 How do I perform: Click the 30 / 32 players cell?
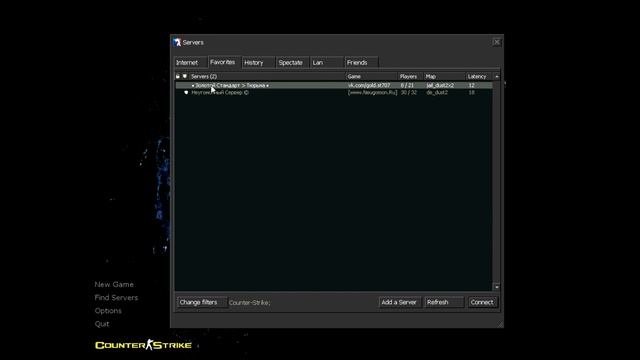coord(409,93)
